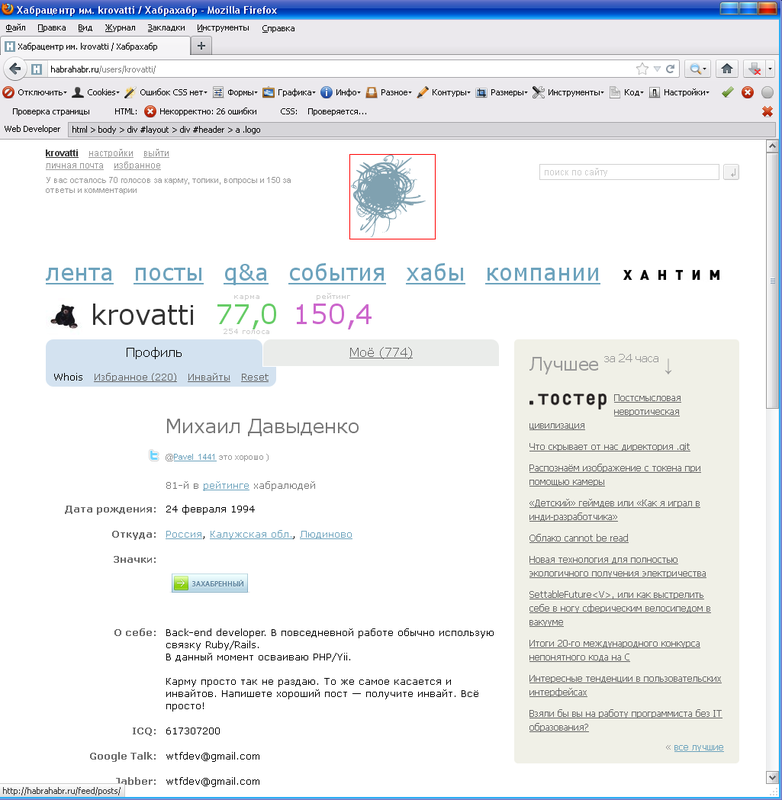Open the все лучшие link

point(698,747)
